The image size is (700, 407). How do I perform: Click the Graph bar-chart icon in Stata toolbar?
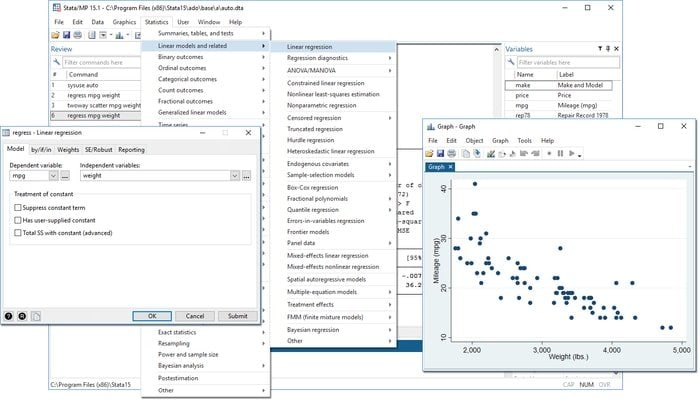pos(119,35)
